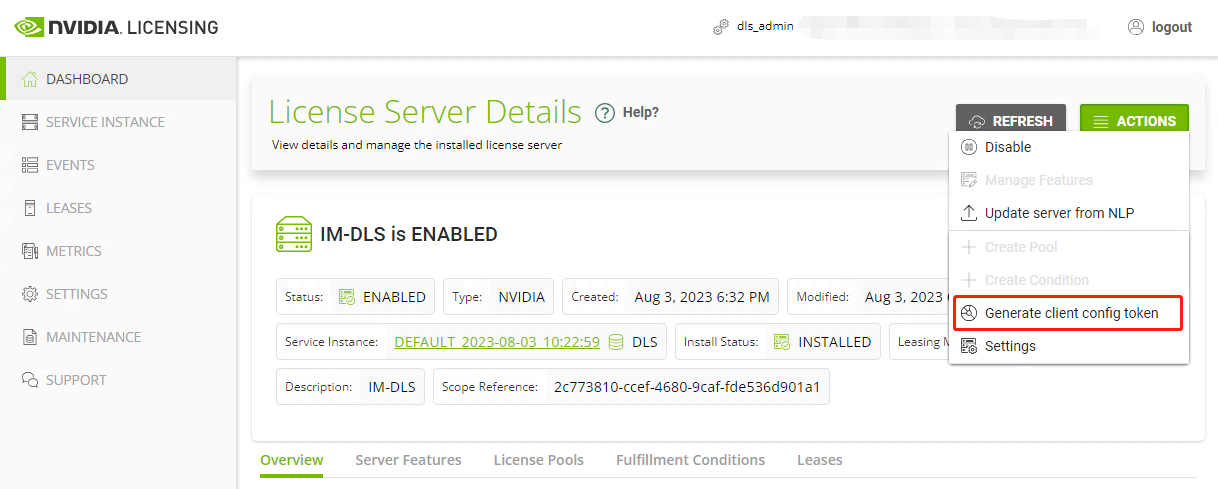Open the Settings sidebar item
The height and width of the screenshot is (489, 1218).
120,294
